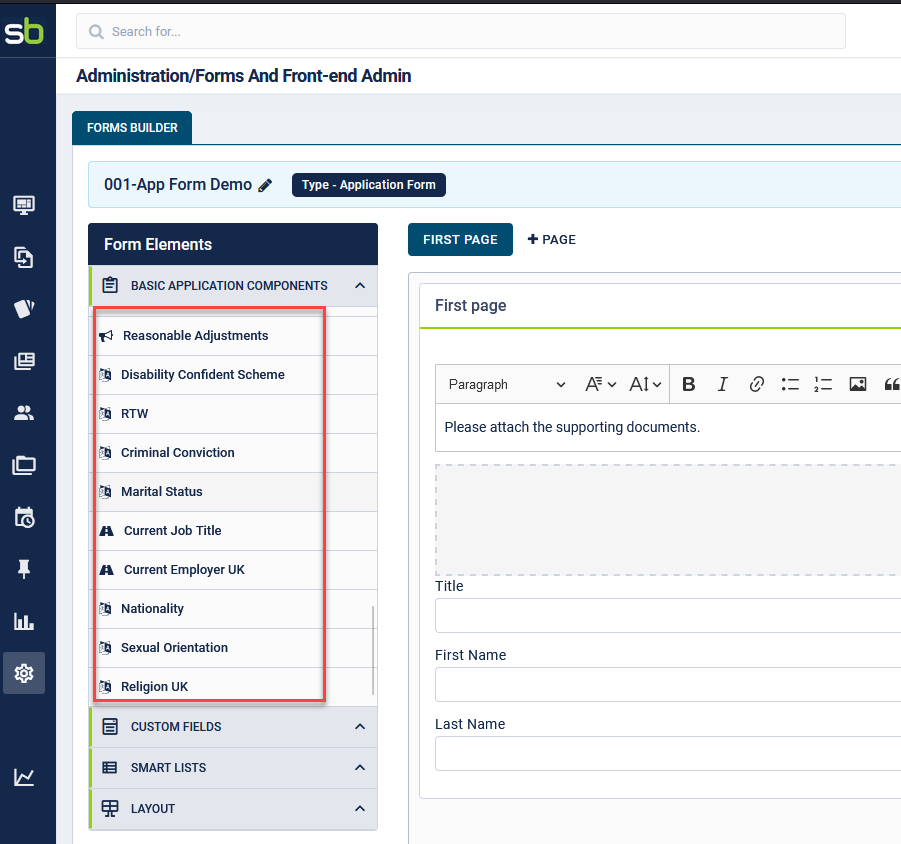Select the Current Job Title element
The height and width of the screenshot is (844, 901).
[x=233, y=531]
